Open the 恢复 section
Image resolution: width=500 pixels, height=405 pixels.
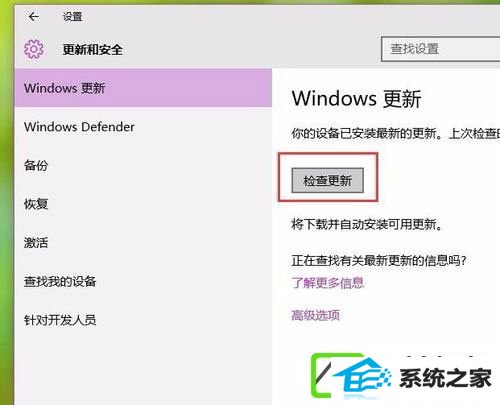pos(143,204)
